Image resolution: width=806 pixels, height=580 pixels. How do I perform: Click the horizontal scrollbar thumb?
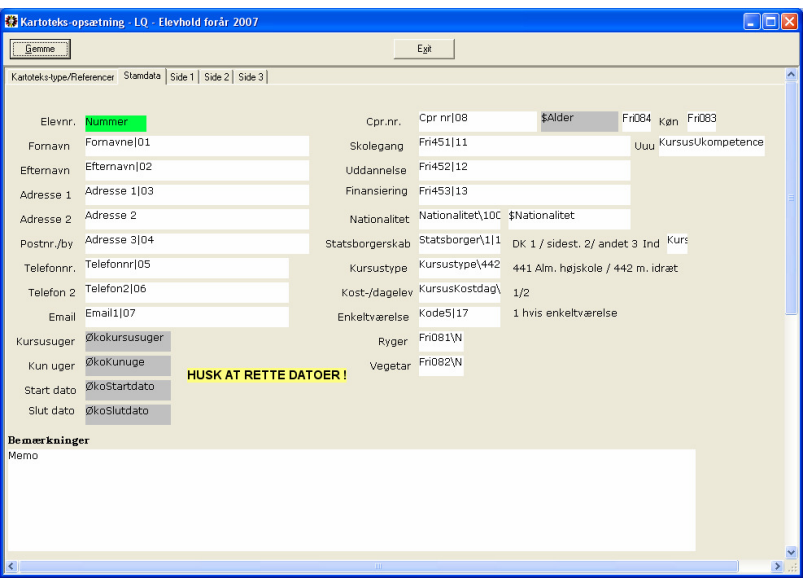pyautogui.click(x=379, y=566)
